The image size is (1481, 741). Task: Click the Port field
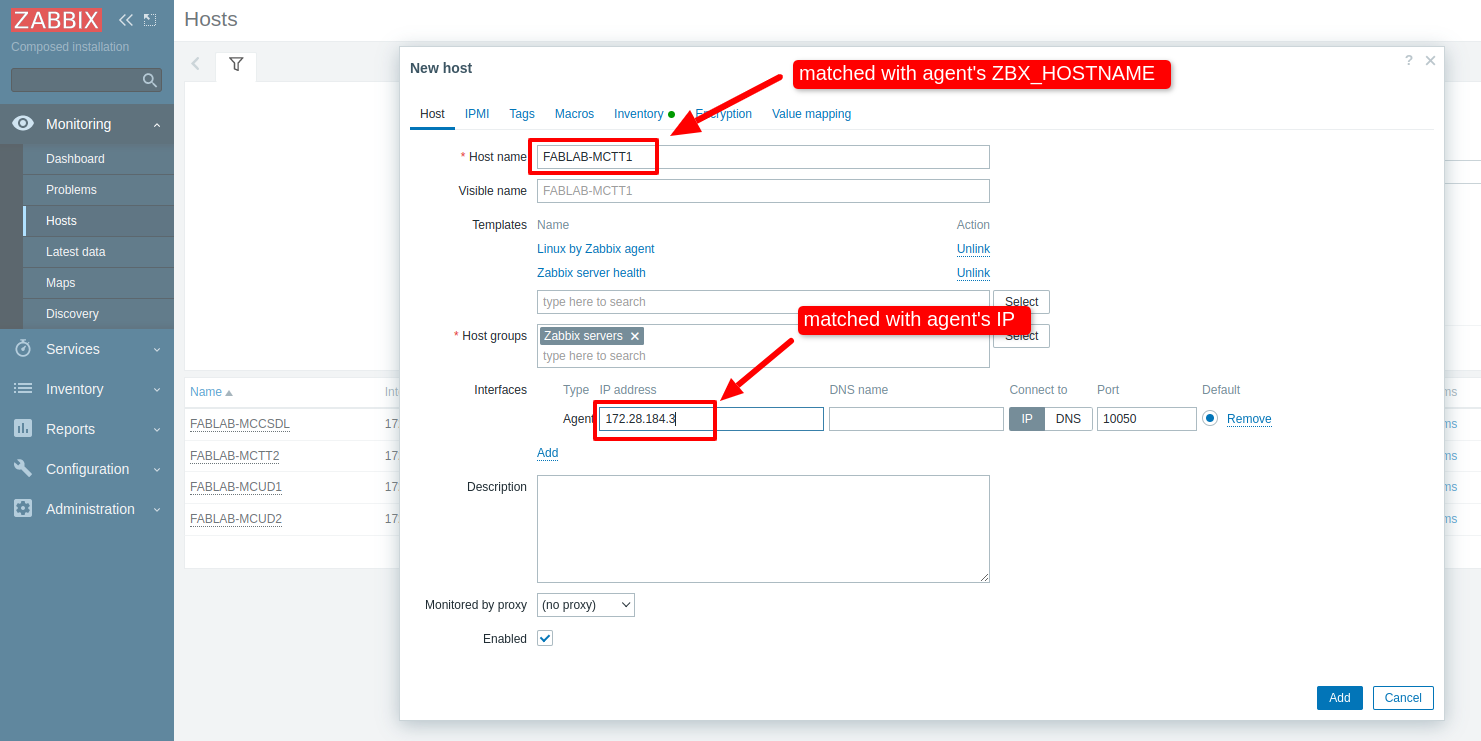tap(1147, 419)
